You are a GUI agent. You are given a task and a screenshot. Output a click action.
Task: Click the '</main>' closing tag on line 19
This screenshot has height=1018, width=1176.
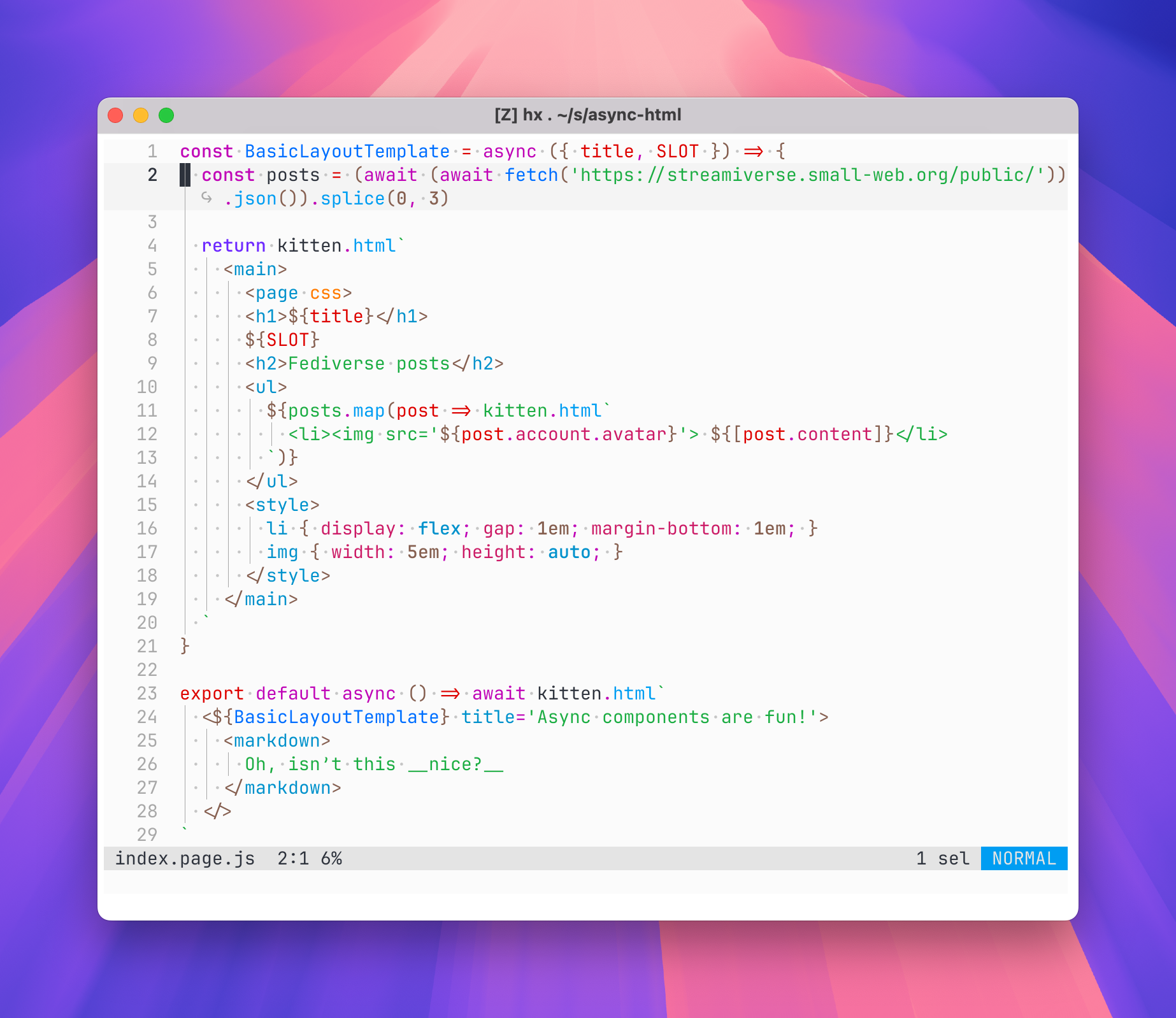click(261, 599)
